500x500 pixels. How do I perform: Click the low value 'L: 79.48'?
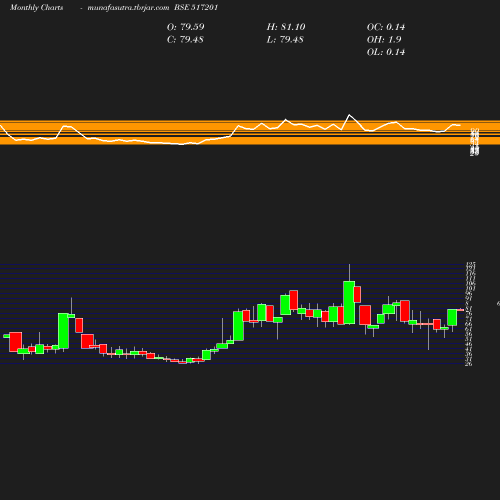pyautogui.click(x=285, y=39)
